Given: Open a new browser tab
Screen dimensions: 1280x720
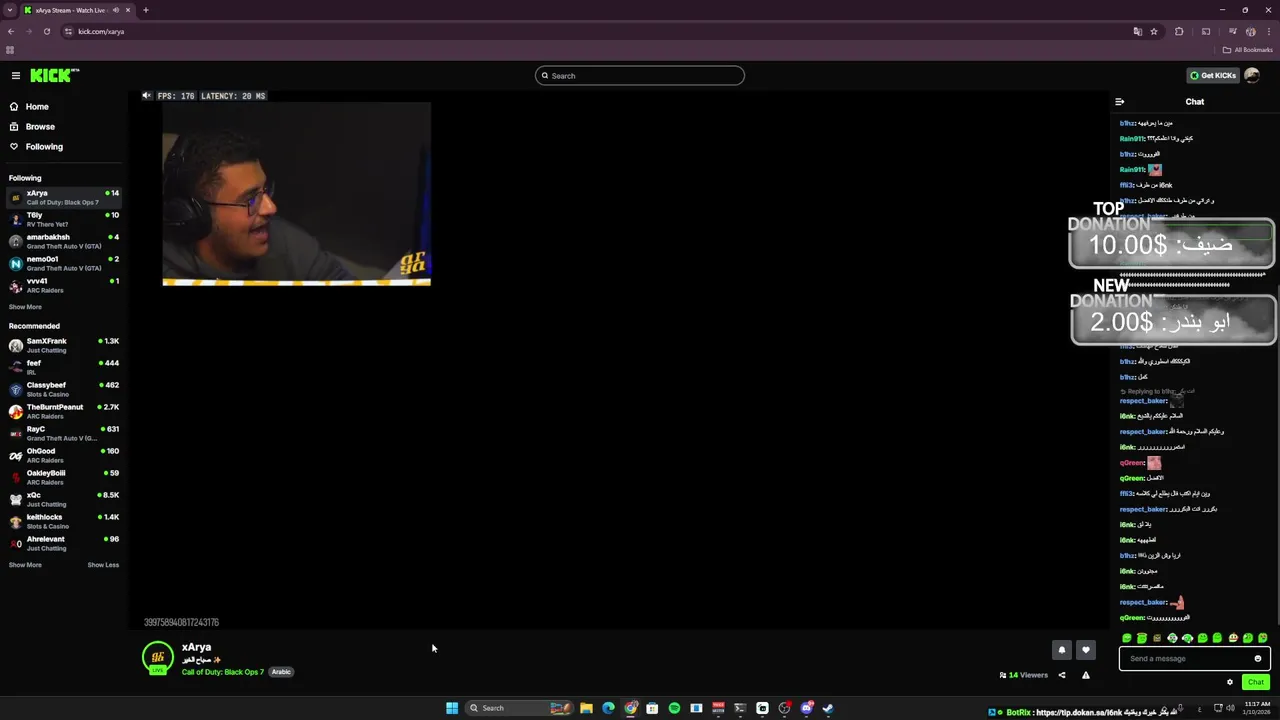Looking at the screenshot, I should [x=146, y=10].
